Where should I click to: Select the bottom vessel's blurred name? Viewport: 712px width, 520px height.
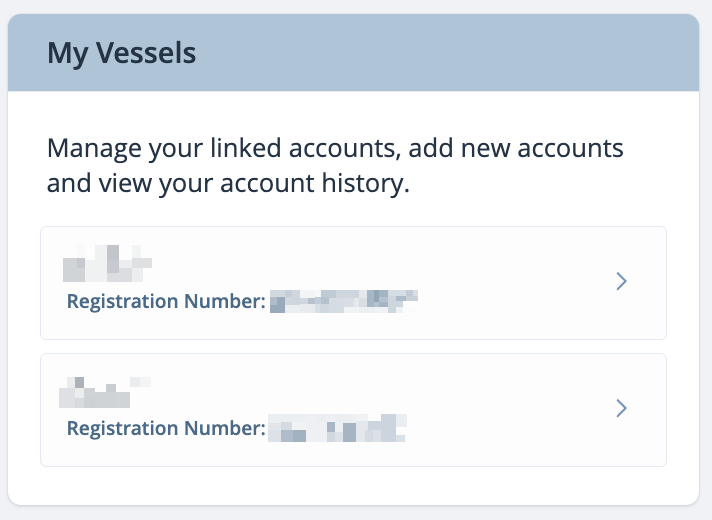[x=105, y=392]
